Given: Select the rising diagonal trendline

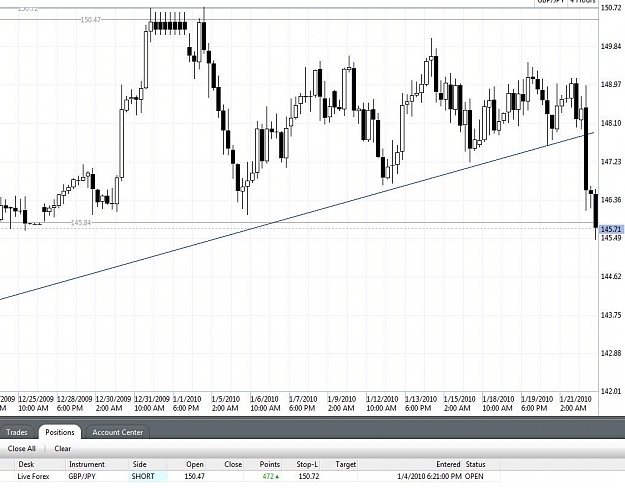Looking at the screenshot, I should (297, 216).
